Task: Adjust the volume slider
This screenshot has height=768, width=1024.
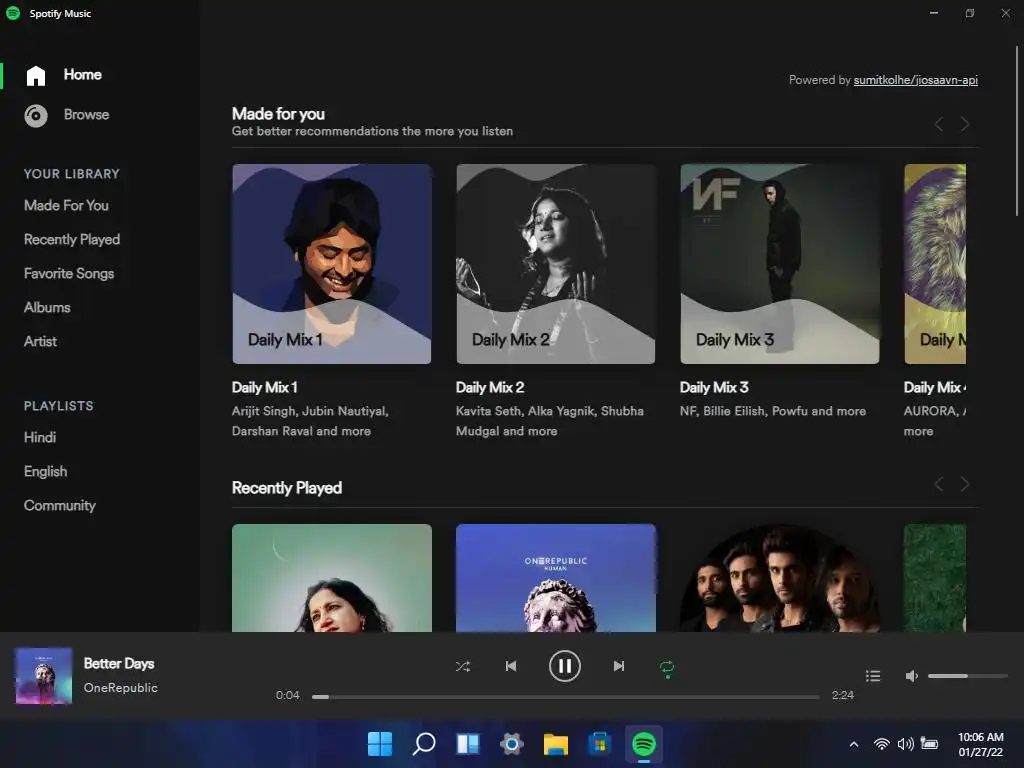Action: (967, 676)
